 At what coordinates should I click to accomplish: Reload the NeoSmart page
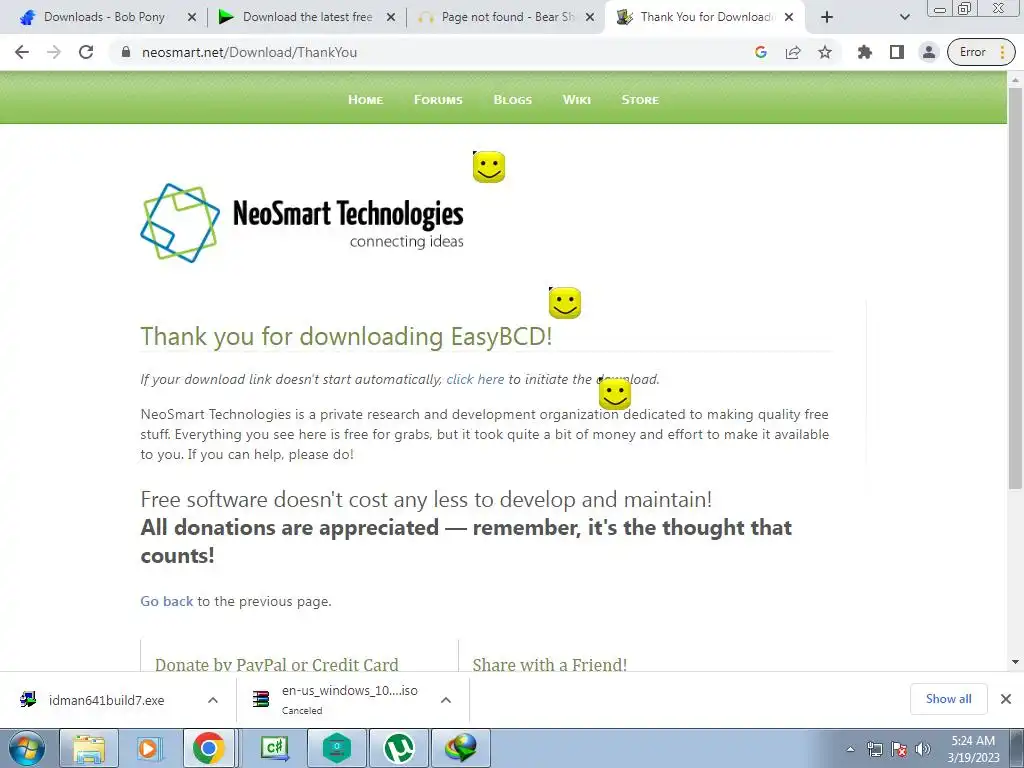[86, 52]
